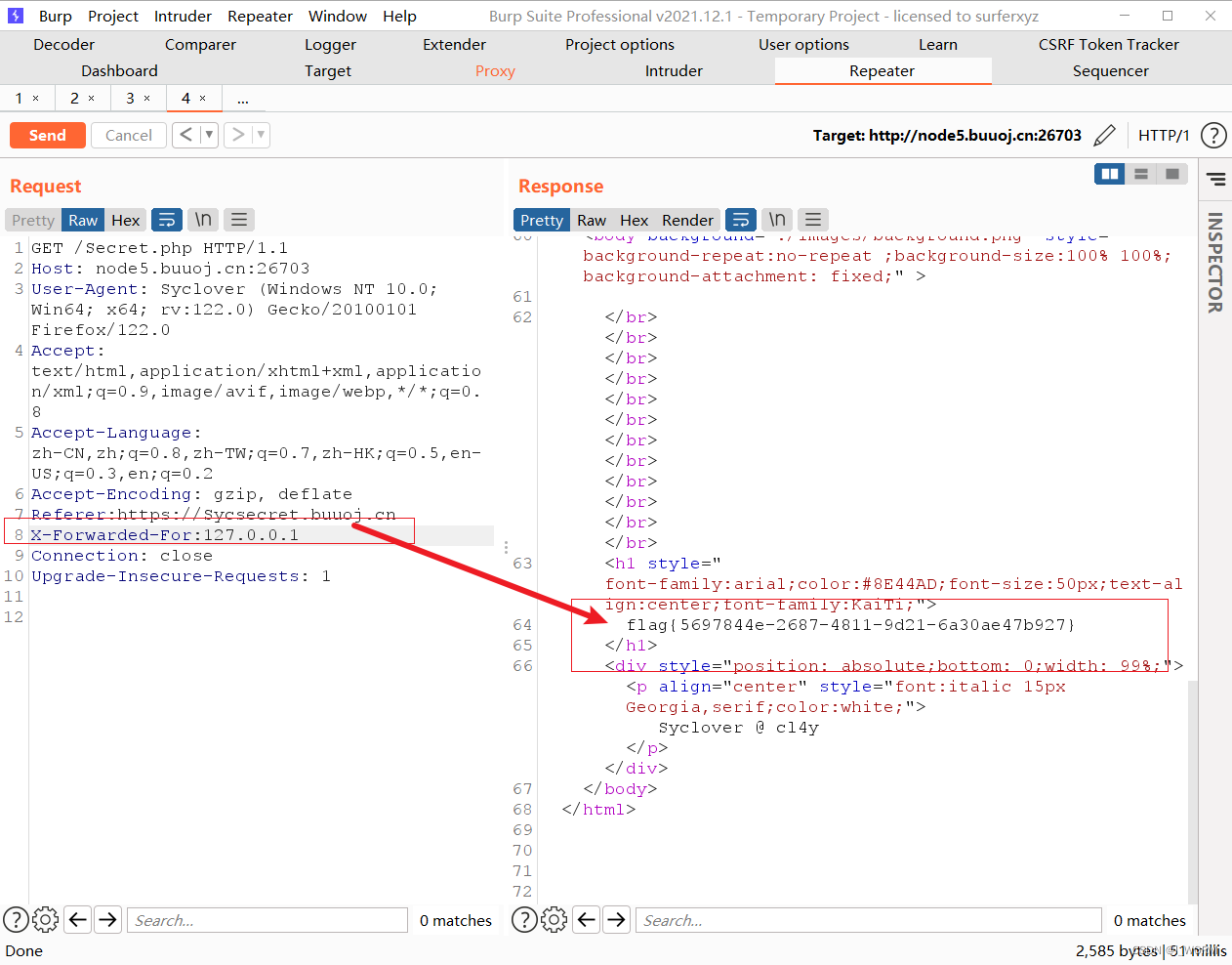Go back in request history
The image size is (1232, 965).
click(186, 135)
